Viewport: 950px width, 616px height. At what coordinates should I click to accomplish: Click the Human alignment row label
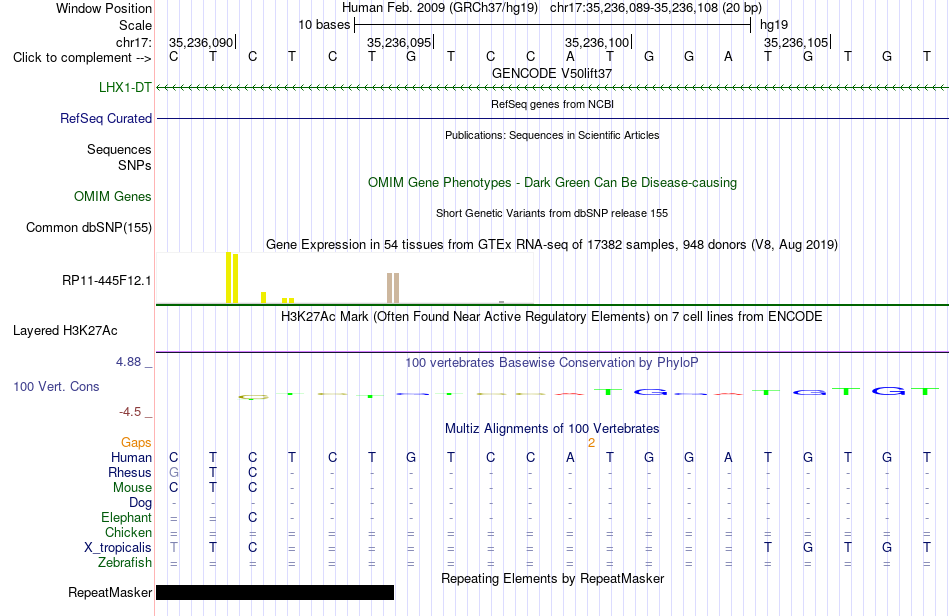point(131,457)
